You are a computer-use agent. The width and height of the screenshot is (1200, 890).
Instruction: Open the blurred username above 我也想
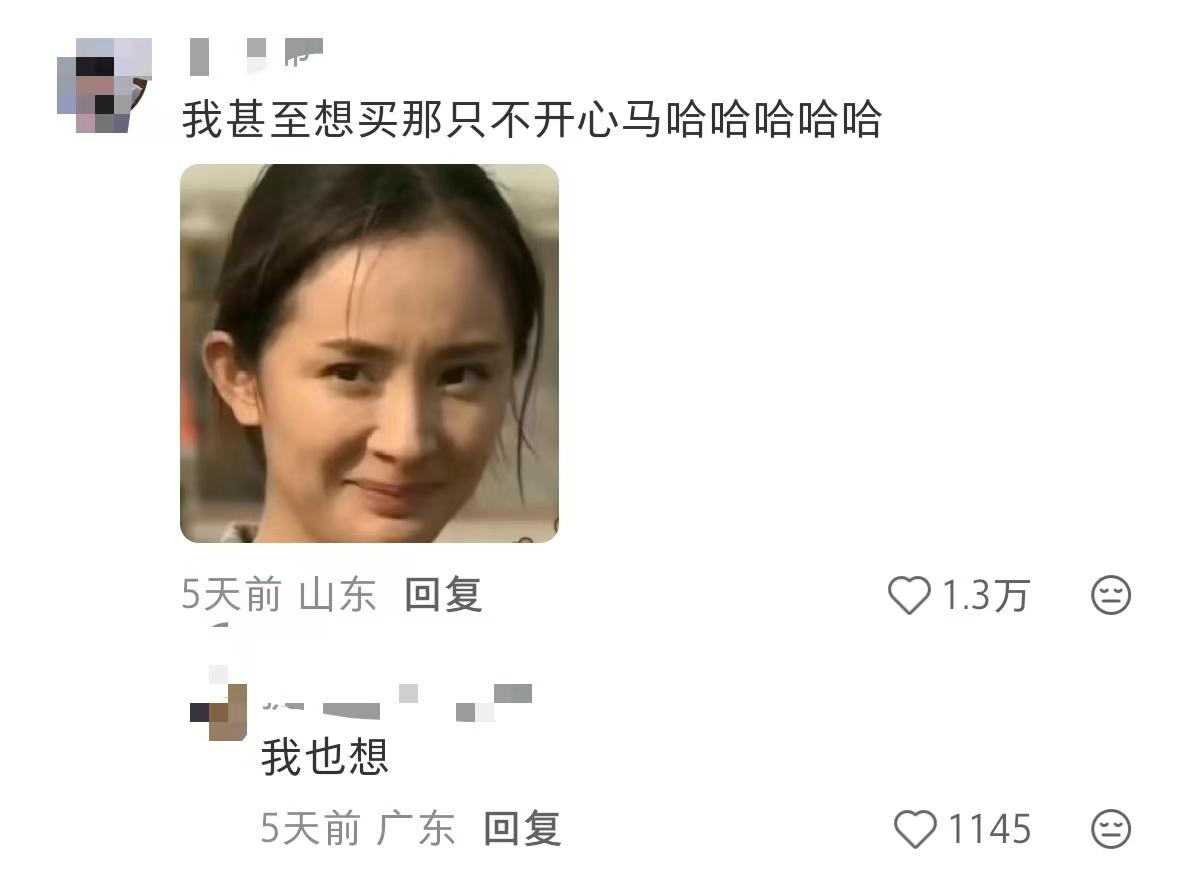click(x=396, y=702)
